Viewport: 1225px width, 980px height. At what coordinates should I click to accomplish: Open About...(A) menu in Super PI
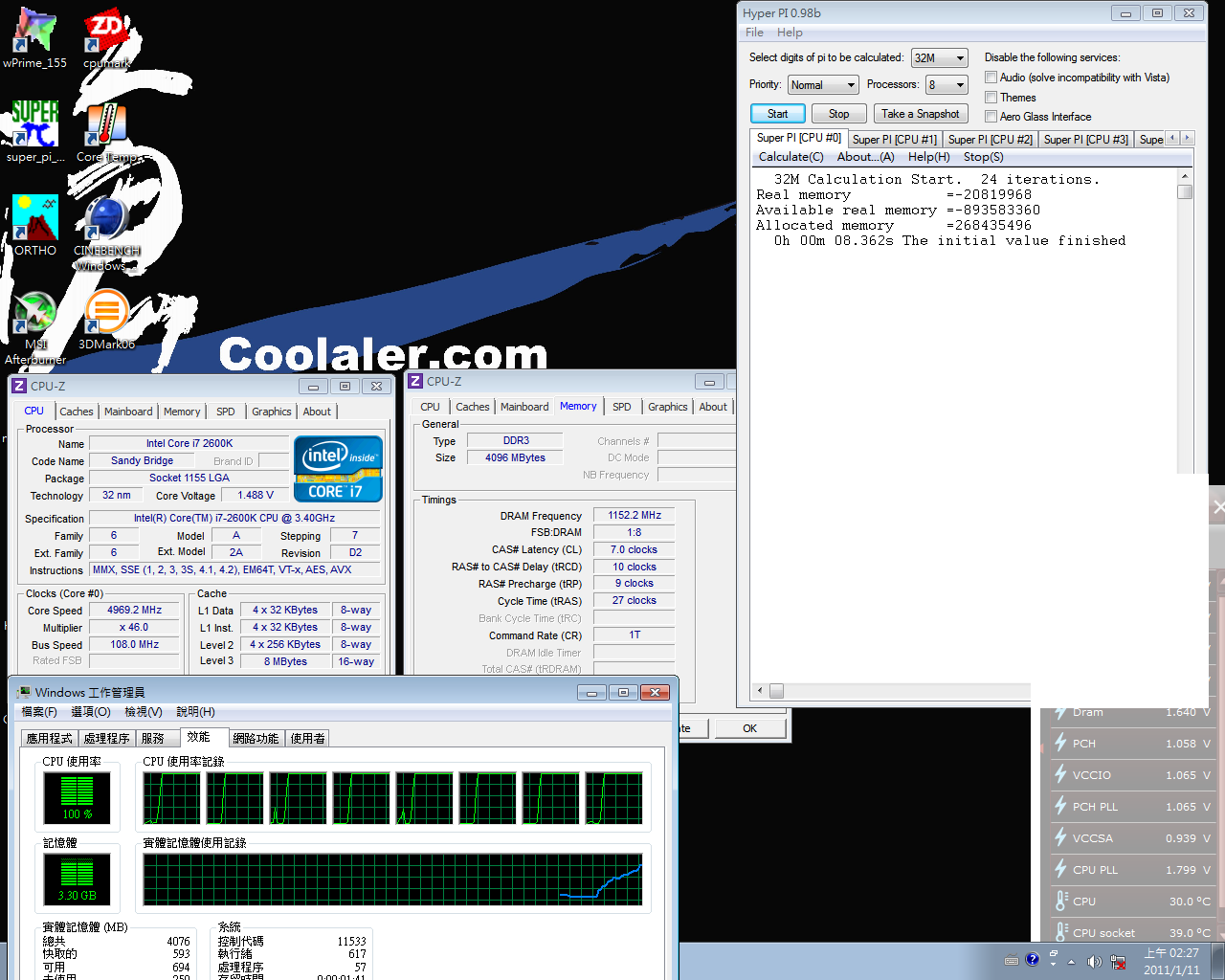tap(866, 157)
